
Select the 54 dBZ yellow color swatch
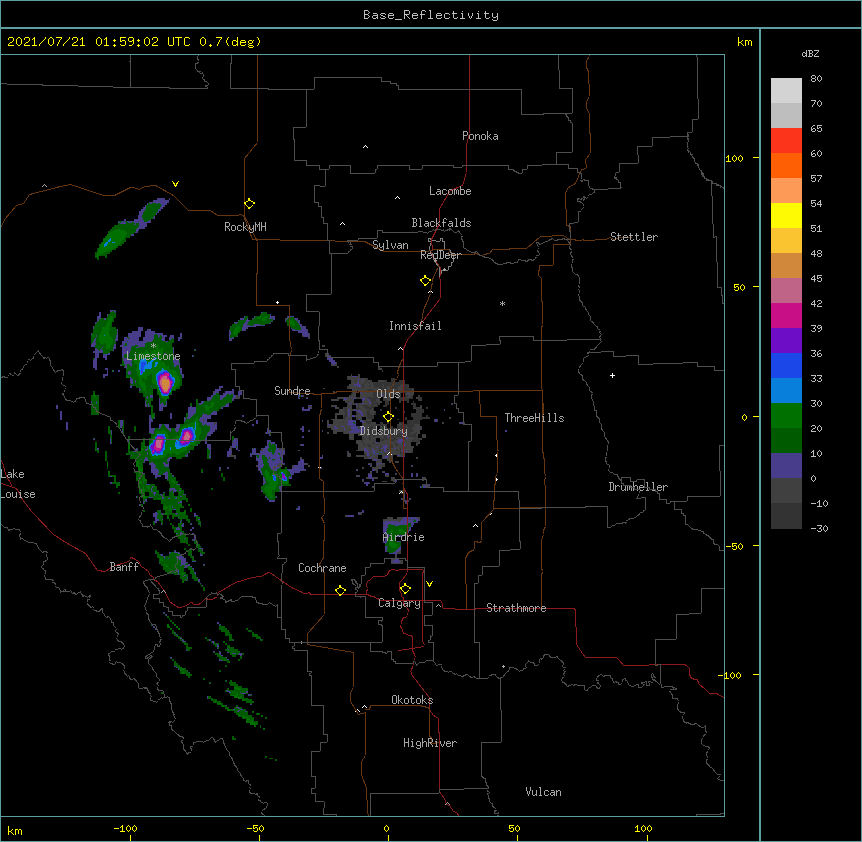786,215
